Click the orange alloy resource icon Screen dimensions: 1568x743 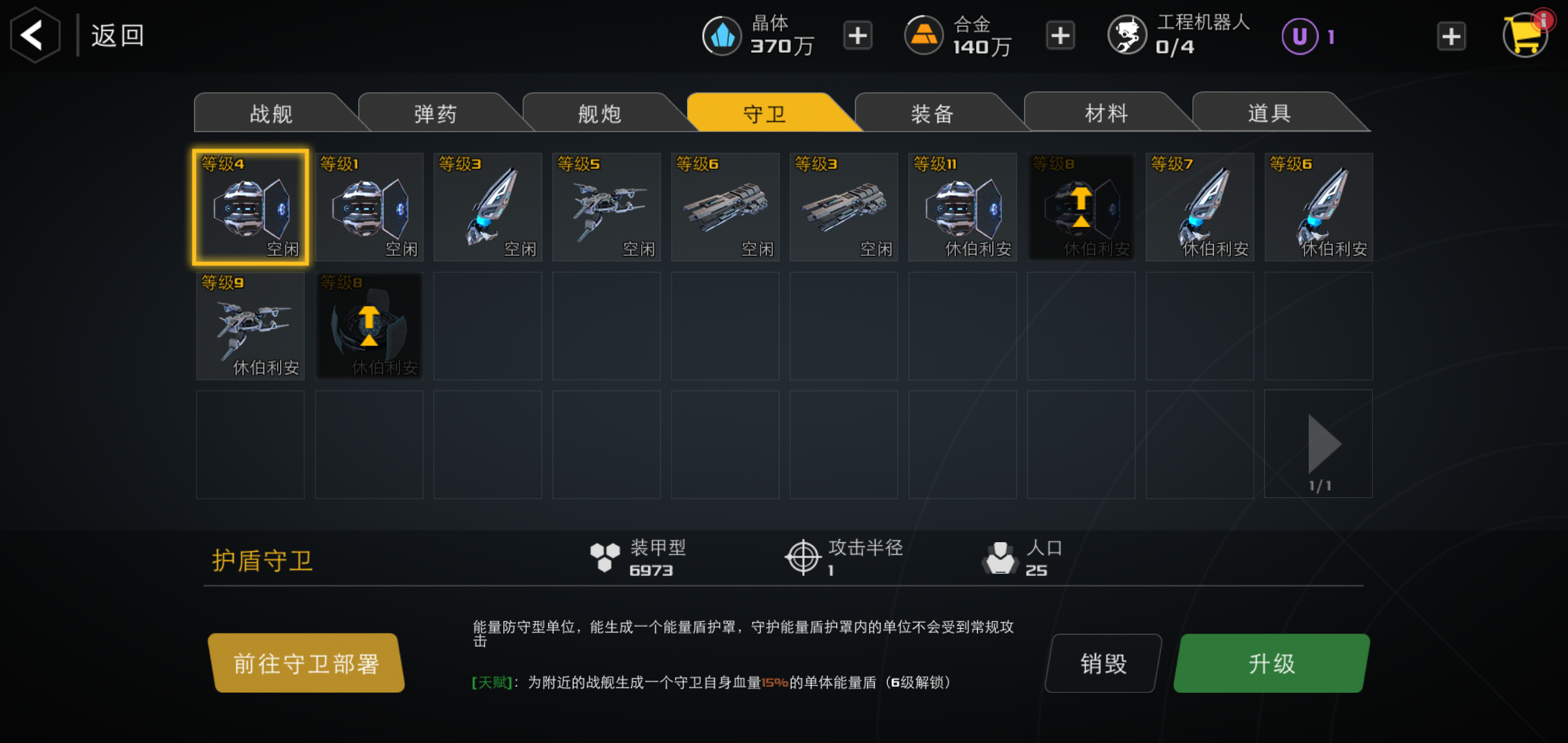(924, 35)
